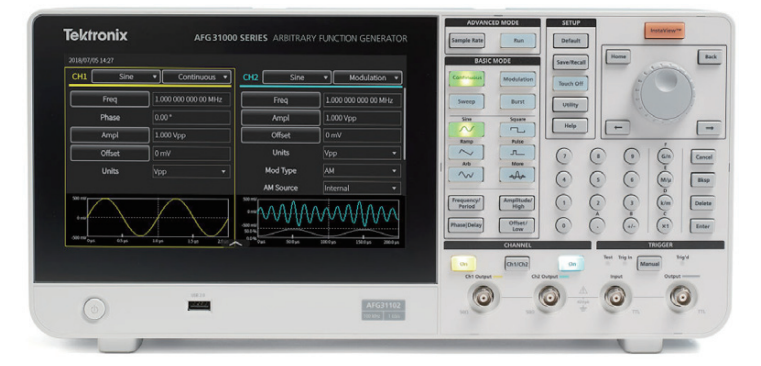Open CH1 Sine waveform dropdown
761x366 pixels.
[x=126, y=77]
